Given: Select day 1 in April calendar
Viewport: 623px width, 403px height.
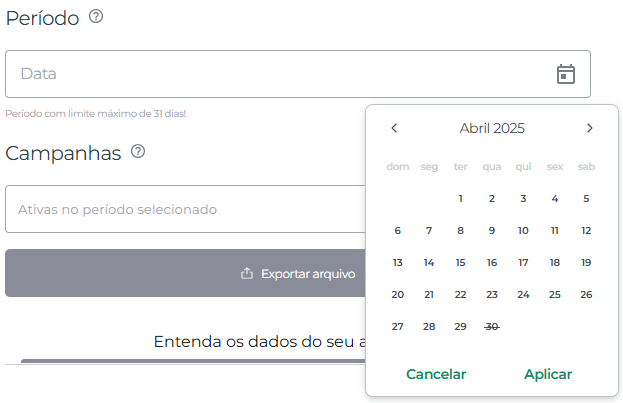Looking at the screenshot, I should 460,198.
